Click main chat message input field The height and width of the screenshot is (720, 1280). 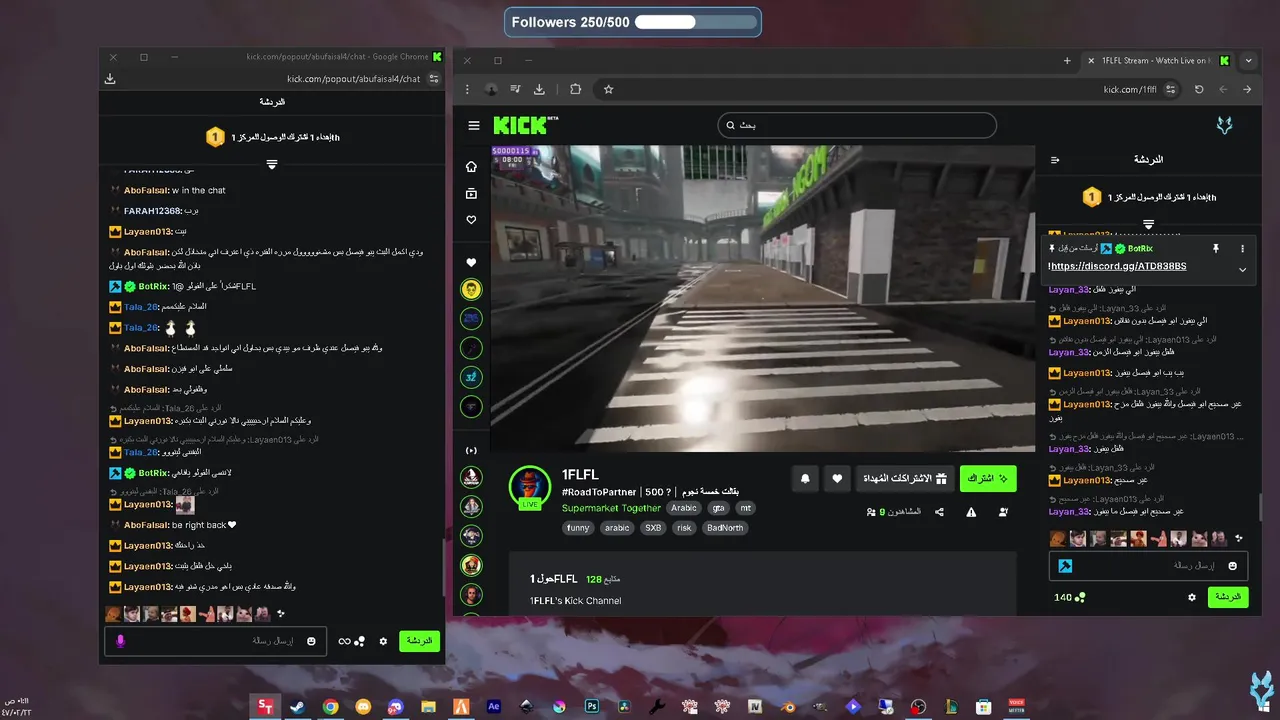coord(1150,566)
